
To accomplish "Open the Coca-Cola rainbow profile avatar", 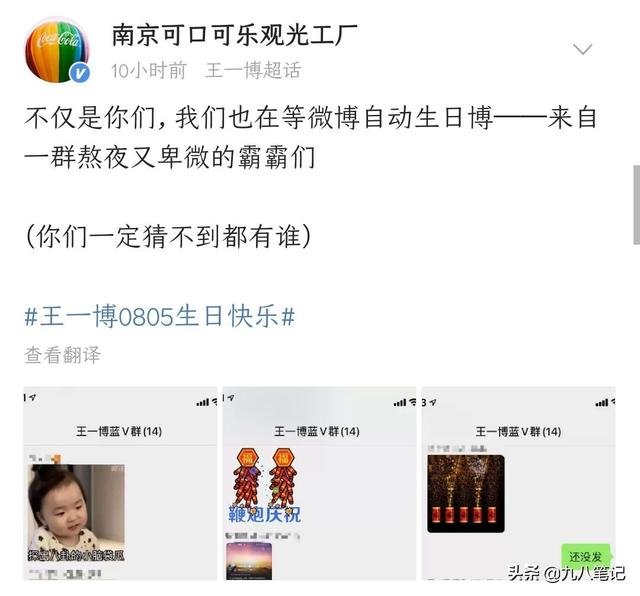I will [57, 50].
